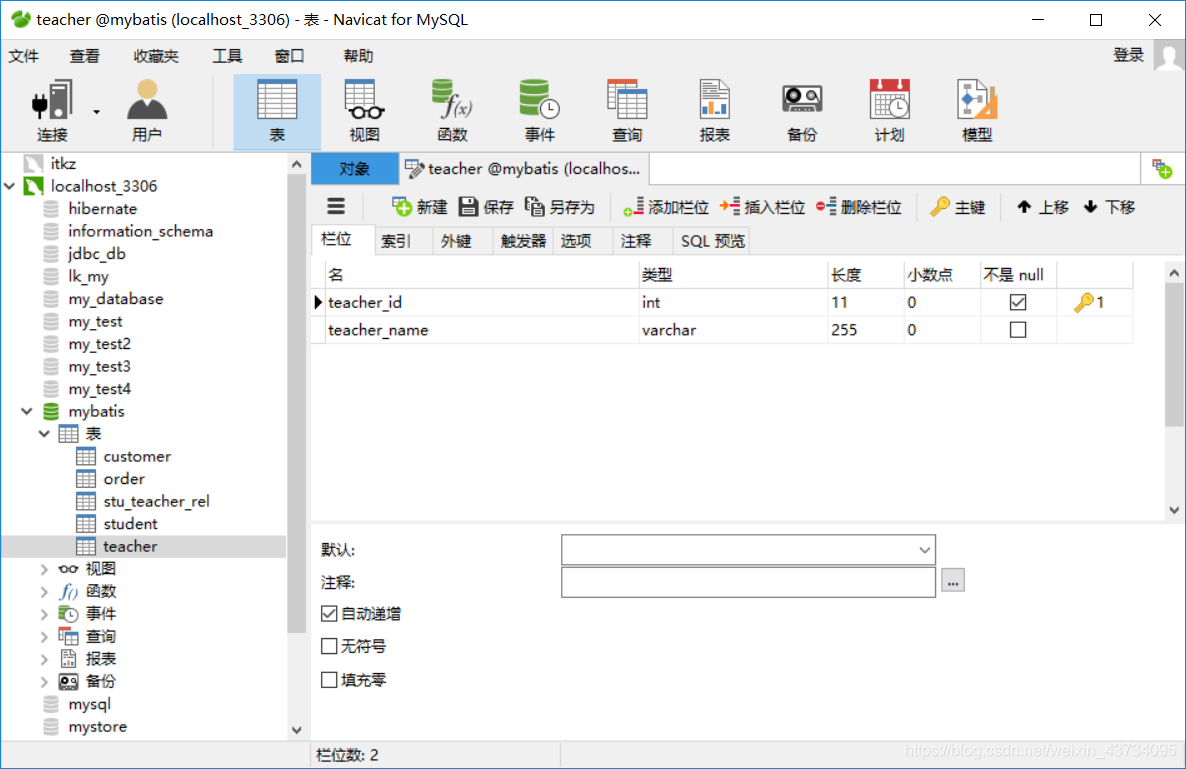Screen dimensions: 1186x769
Task: Open the 查询 (Query) toolbar icon
Action: tap(627, 108)
